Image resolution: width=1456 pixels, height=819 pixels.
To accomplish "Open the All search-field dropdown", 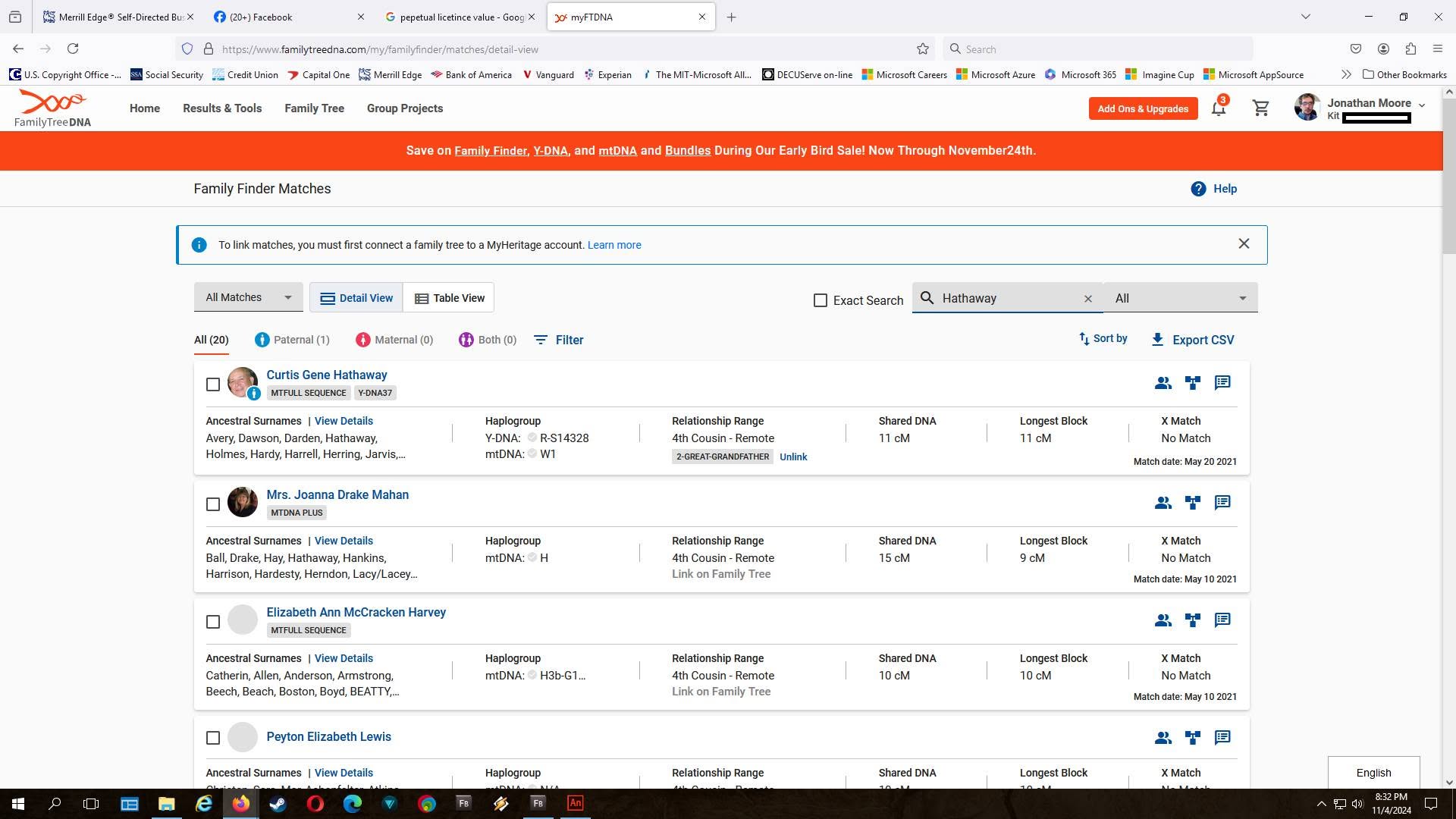I will (x=1180, y=298).
